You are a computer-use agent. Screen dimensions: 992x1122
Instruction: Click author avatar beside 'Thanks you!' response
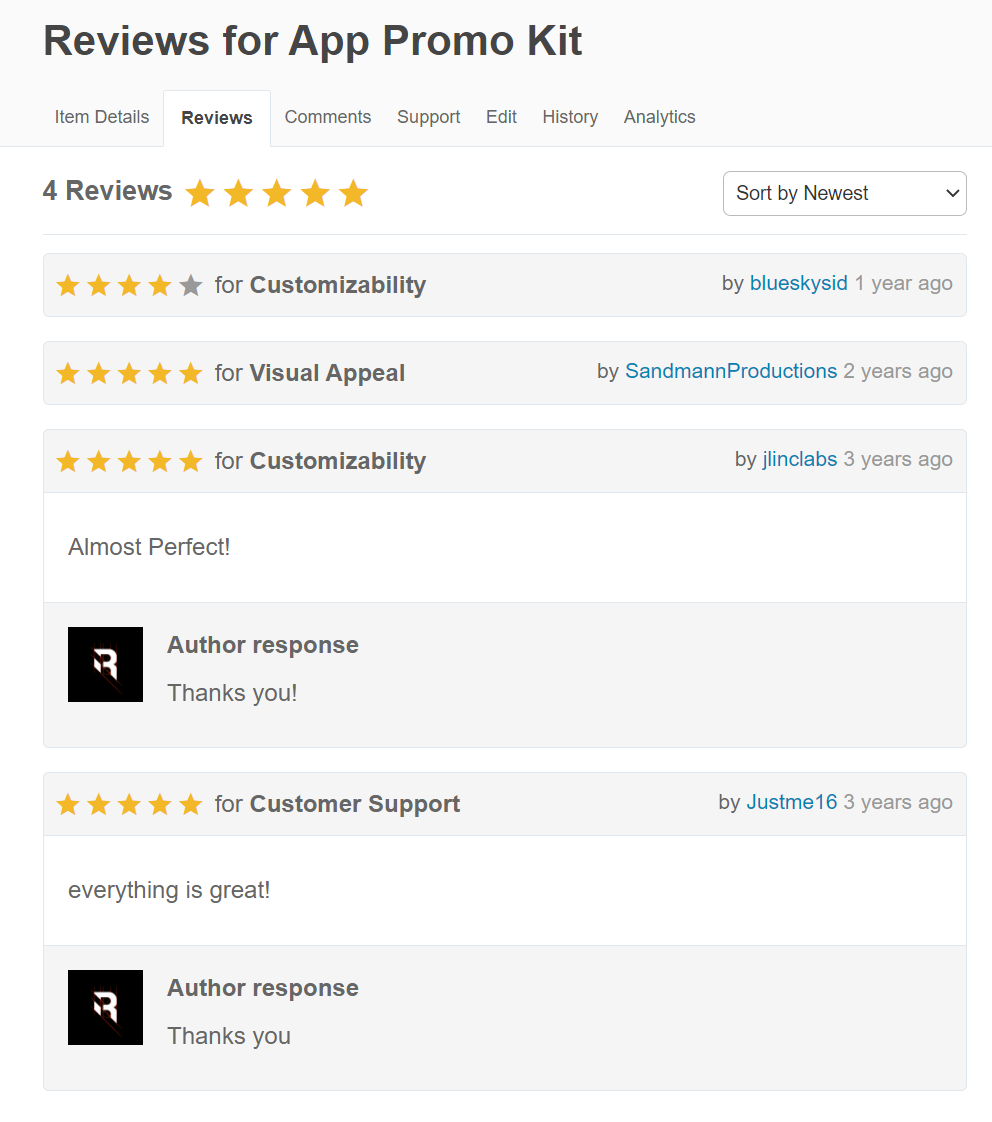(105, 664)
